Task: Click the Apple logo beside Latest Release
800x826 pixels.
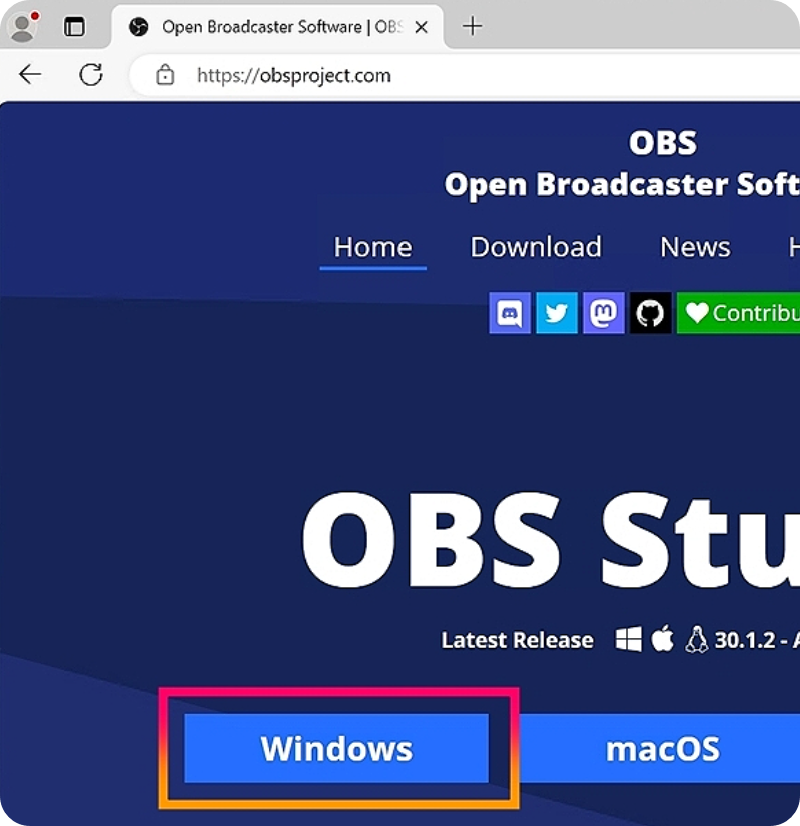Action: tap(663, 638)
